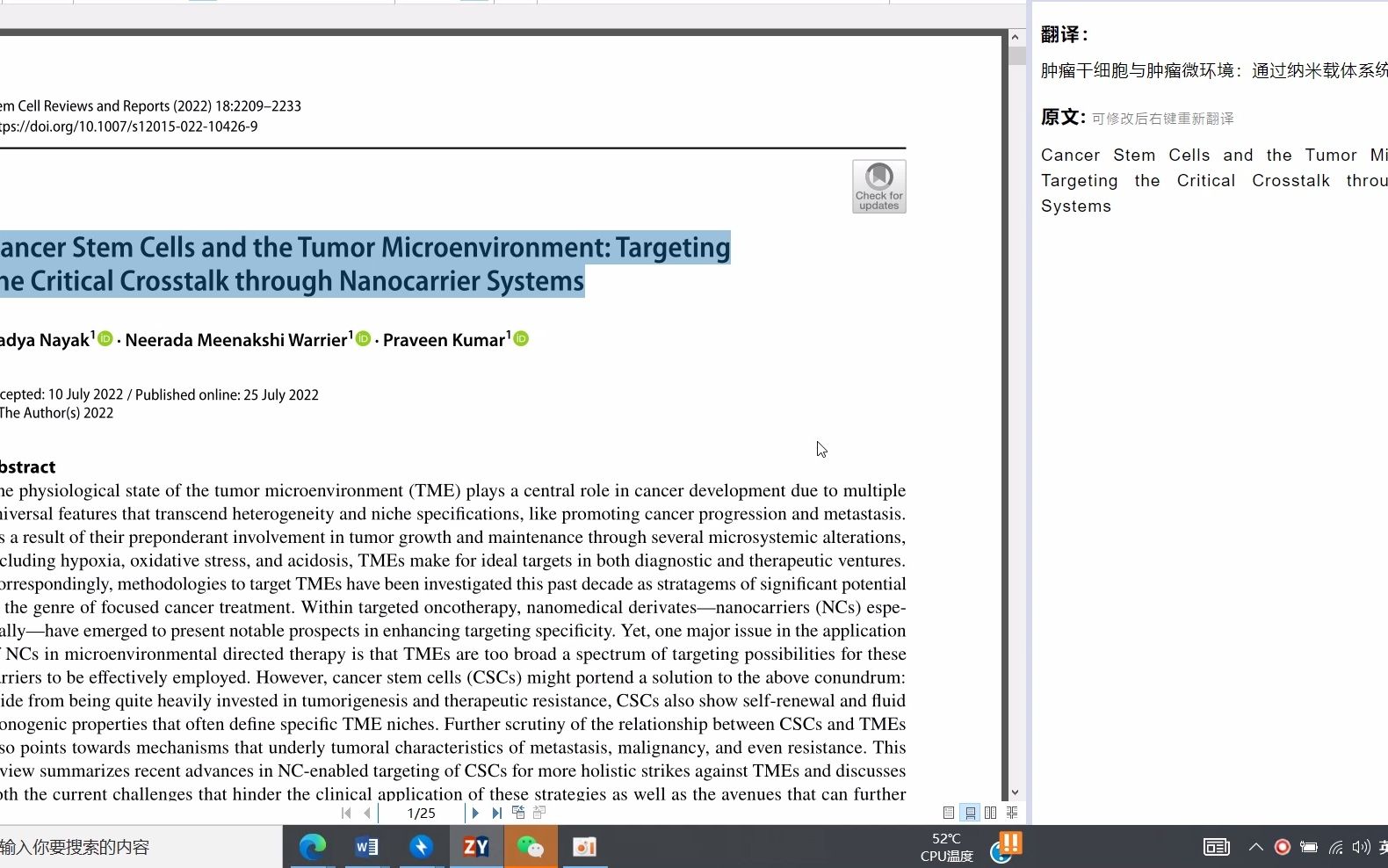Click the ORCID icon after Neerada Meenakshi Warrier

coord(363,338)
